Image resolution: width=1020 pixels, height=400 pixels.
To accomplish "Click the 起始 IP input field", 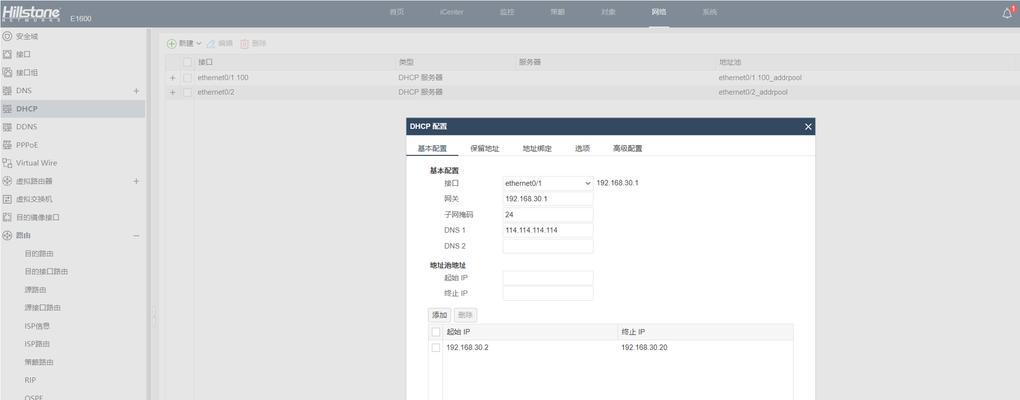I will point(548,278).
